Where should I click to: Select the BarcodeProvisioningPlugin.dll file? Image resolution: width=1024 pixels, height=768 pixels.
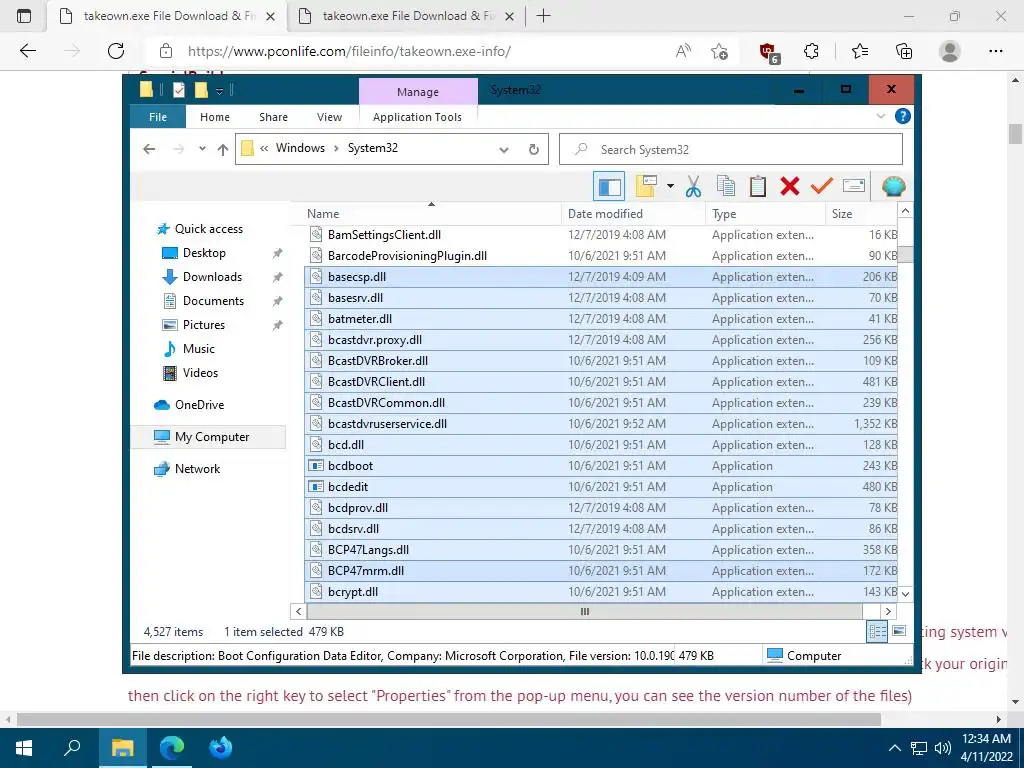point(601,255)
